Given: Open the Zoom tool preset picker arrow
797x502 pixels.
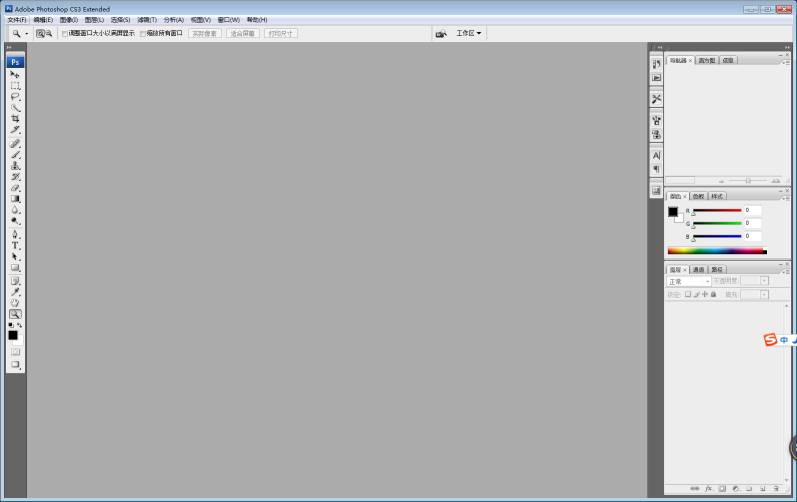Looking at the screenshot, I should click(x=27, y=33).
